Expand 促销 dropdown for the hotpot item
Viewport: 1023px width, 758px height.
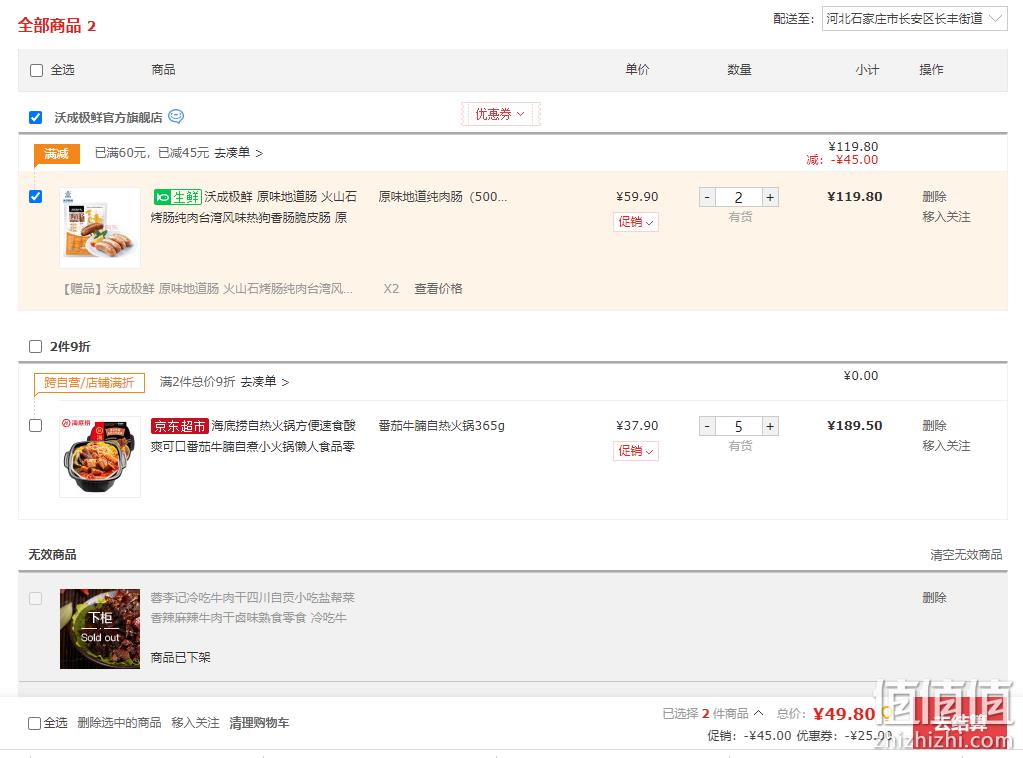(635, 451)
